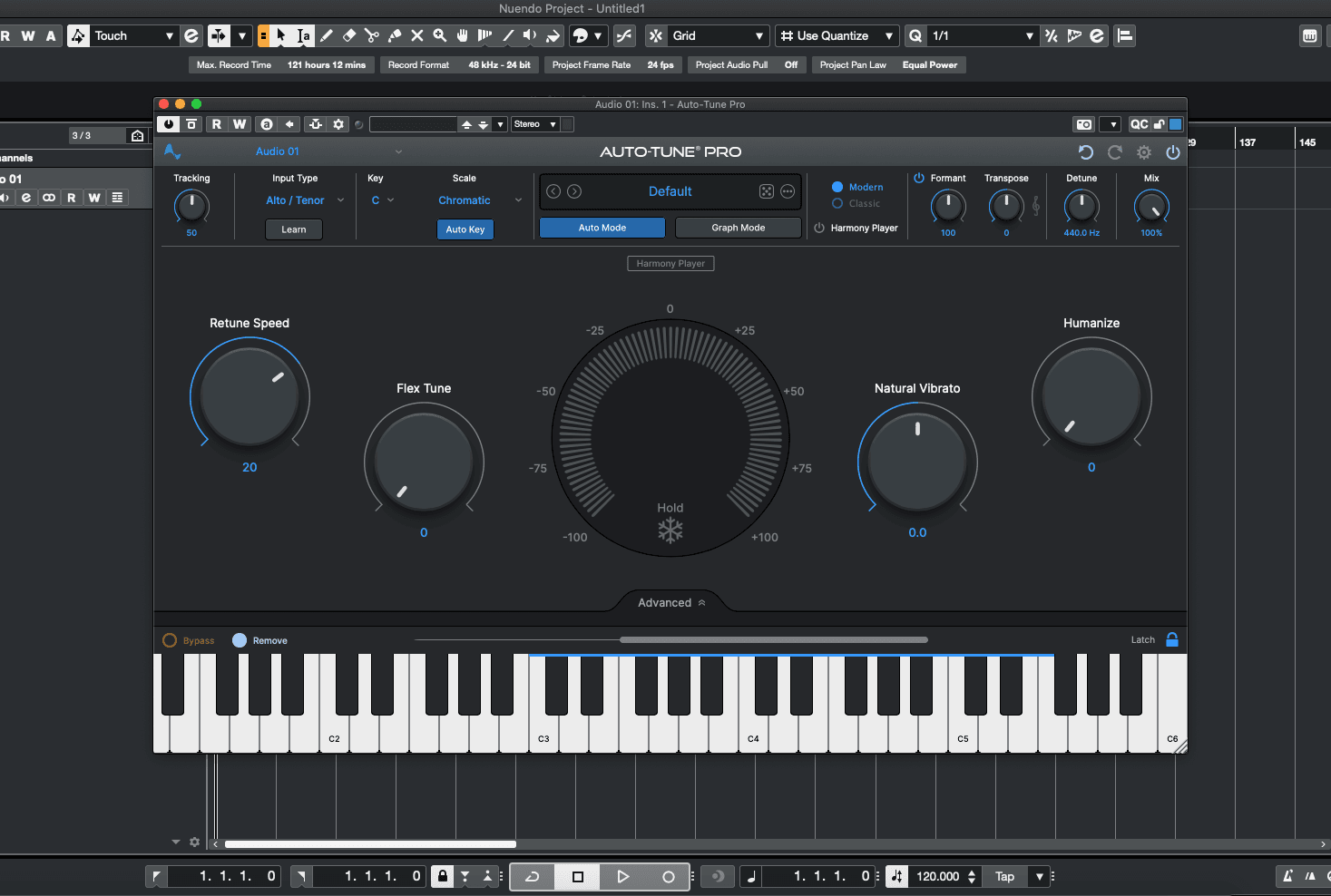Activate the Zoom magnifier tool
This screenshot has height=896, width=1331.
[440, 35]
